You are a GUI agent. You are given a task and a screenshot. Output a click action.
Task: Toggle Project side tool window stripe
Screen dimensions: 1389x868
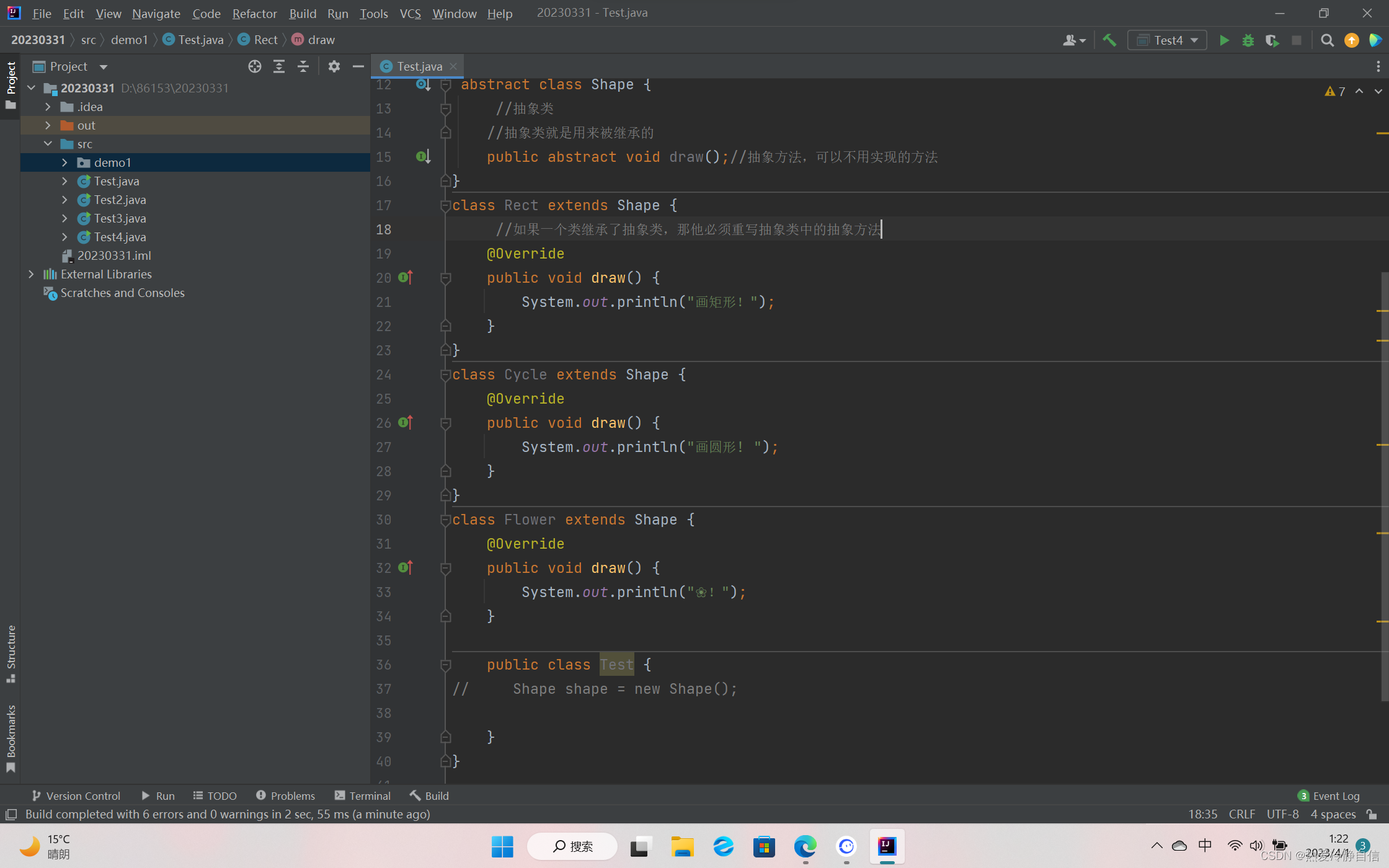tap(11, 86)
